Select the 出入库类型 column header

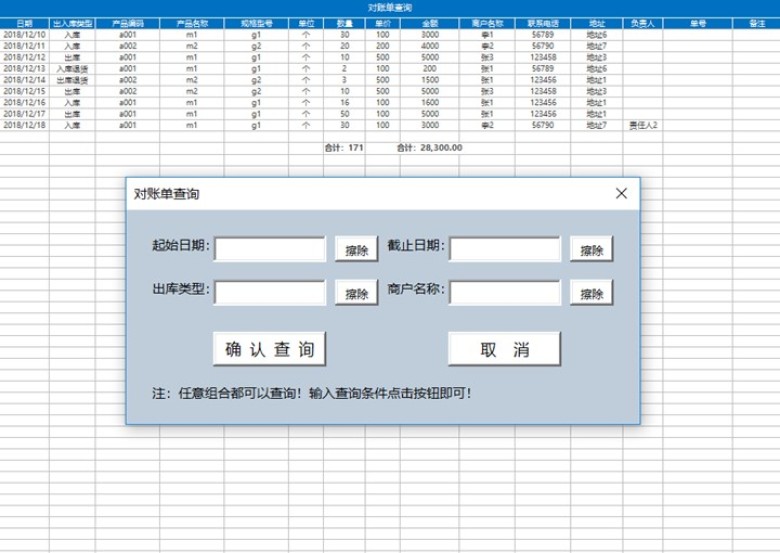(72, 23)
